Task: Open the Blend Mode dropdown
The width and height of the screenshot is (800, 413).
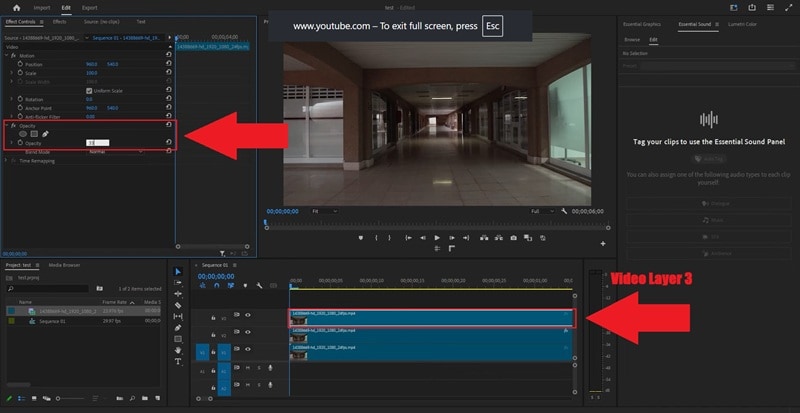Action: click(115, 152)
